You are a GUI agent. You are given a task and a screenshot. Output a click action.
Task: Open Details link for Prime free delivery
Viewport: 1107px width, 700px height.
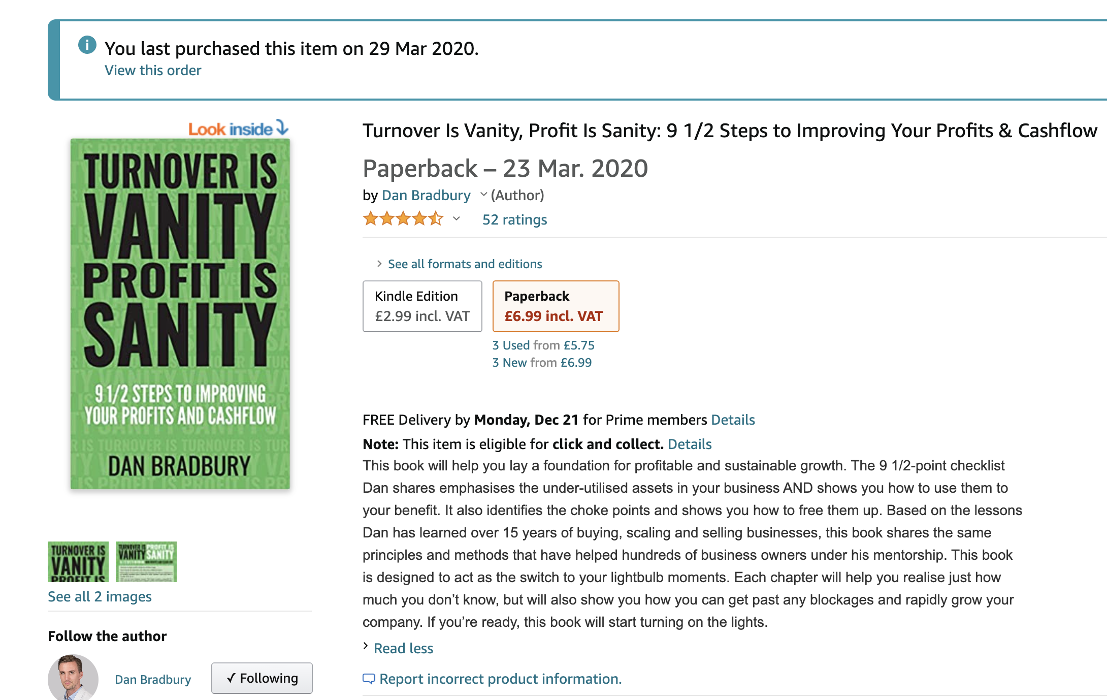tap(732, 420)
